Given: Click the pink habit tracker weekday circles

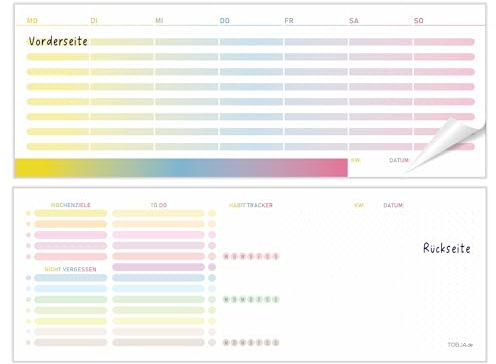Looking at the screenshot, I should point(251,256).
